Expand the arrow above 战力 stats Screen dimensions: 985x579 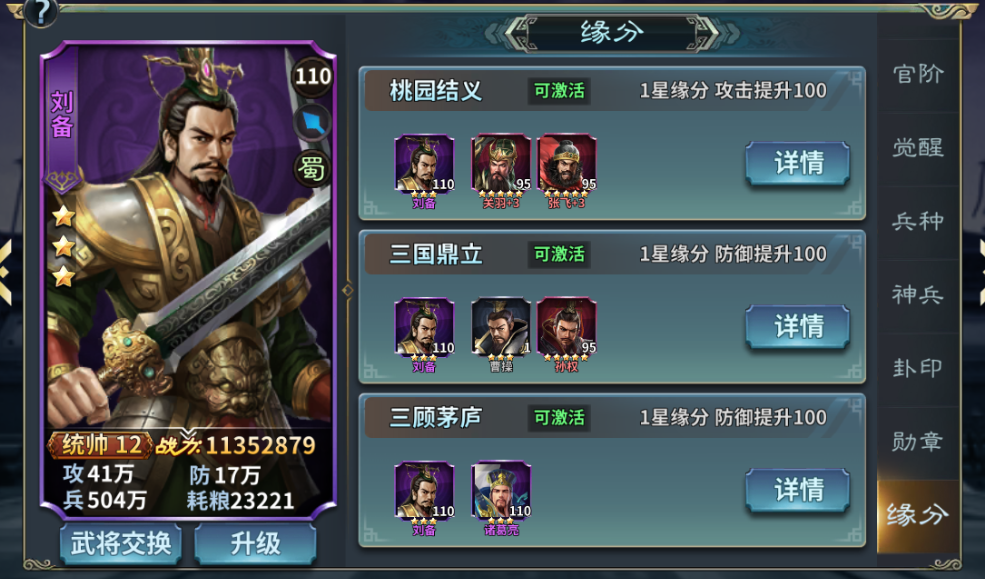tap(188, 433)
